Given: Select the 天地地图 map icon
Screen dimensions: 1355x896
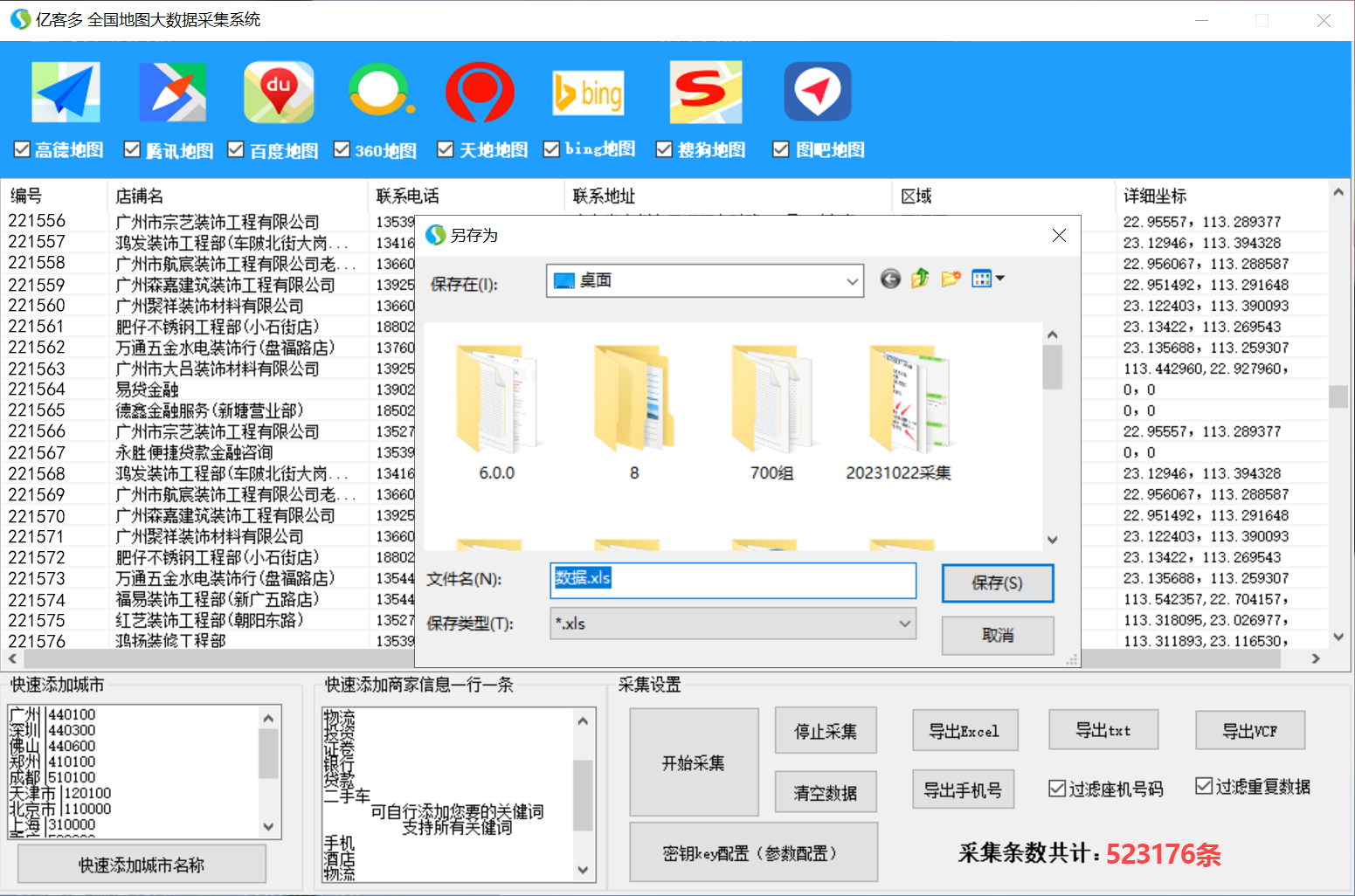Looking at the screenshot, I should coord(480,91).
